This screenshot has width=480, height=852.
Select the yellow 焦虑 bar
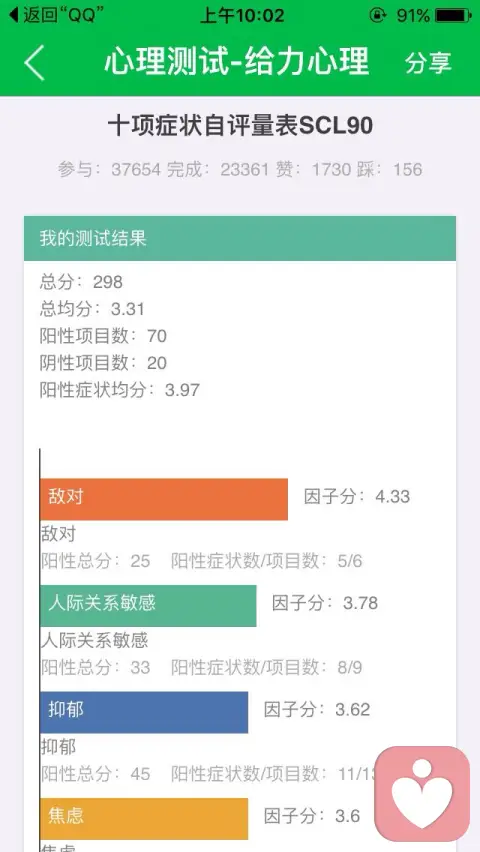click(x=144, y=818)
